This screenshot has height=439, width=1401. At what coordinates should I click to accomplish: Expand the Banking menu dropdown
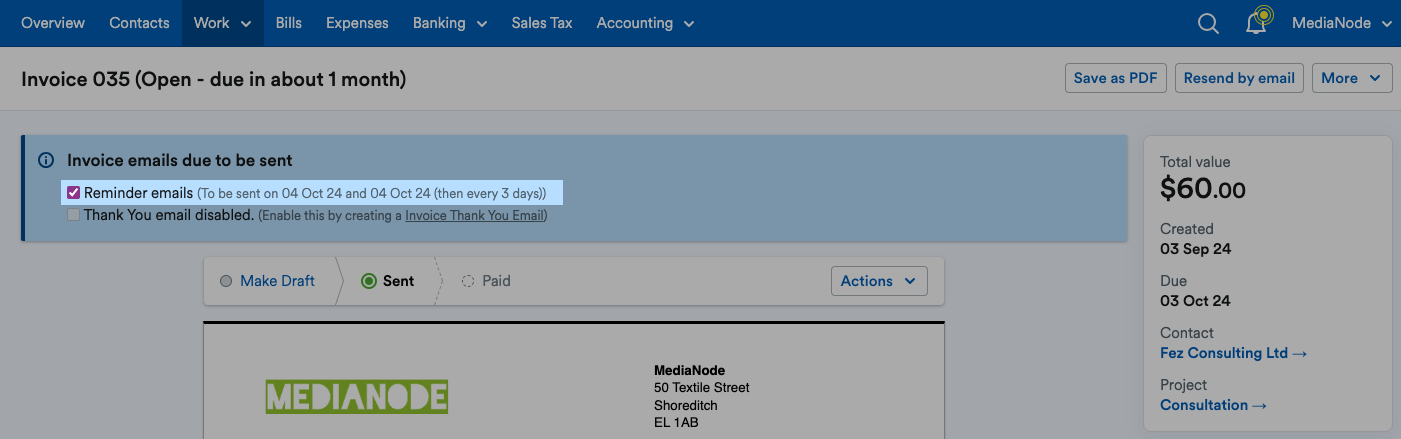(450, 23)
